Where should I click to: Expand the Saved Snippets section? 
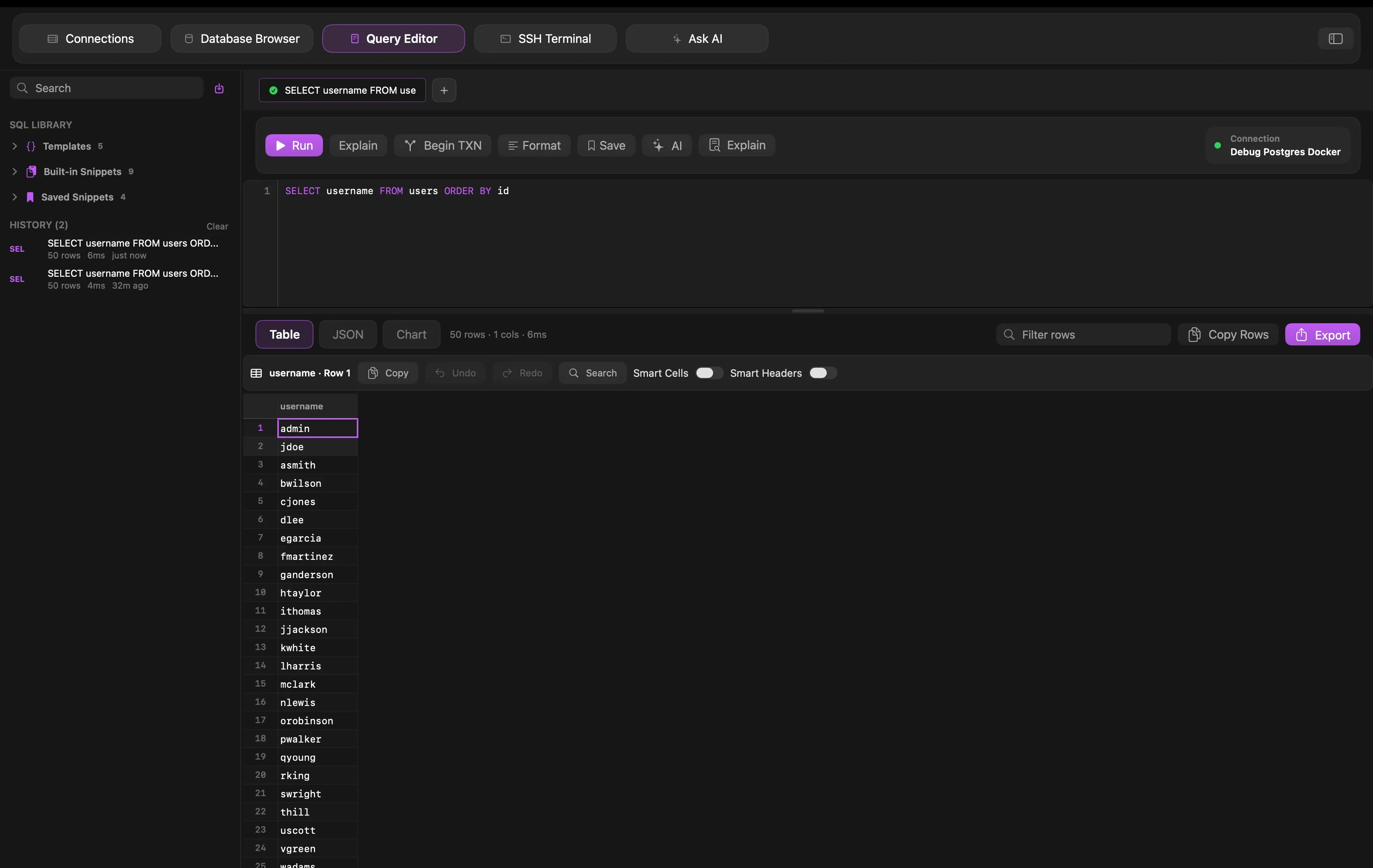coord(15,197)
